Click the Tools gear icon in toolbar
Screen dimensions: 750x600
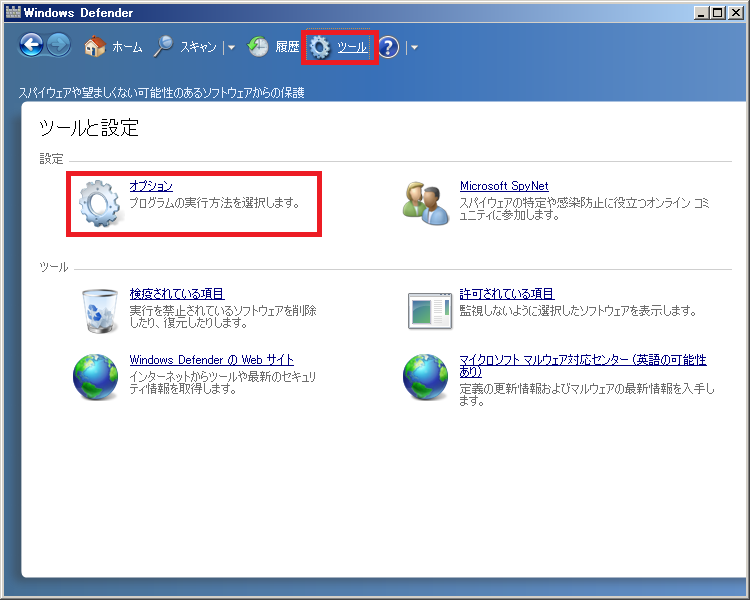pyautogui.click(x=320, y=47)
